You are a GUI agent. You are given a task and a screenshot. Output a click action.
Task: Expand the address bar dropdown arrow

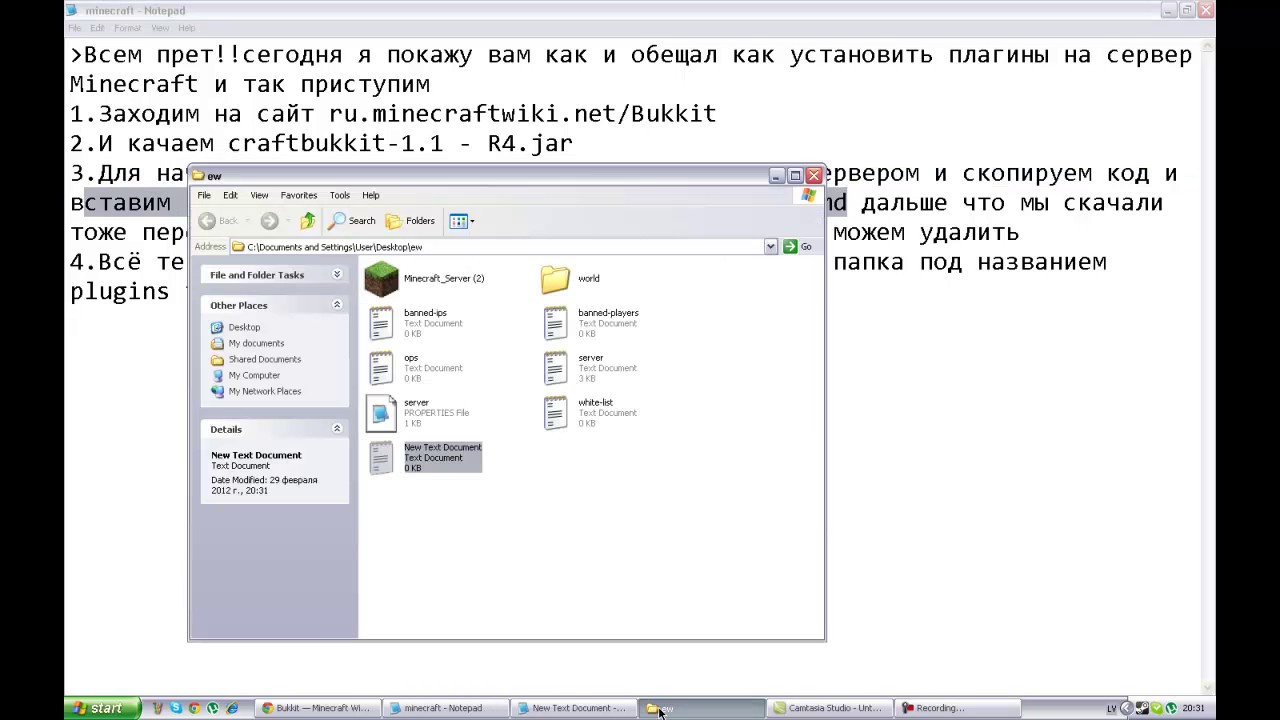pos(770,247)
